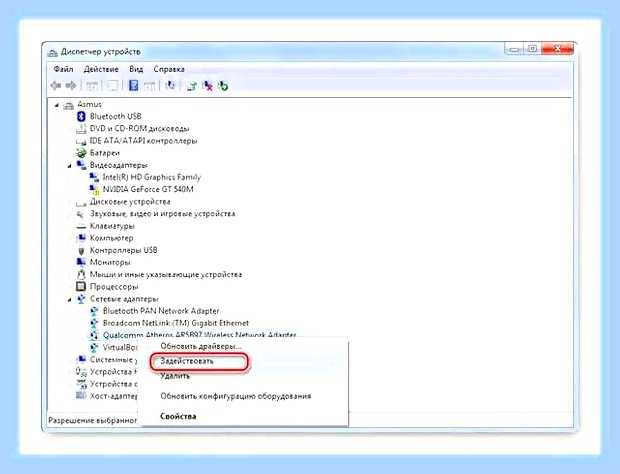Screen dimensions: 620x474
Task: Open the Вид menu
Action: (136, 69)
